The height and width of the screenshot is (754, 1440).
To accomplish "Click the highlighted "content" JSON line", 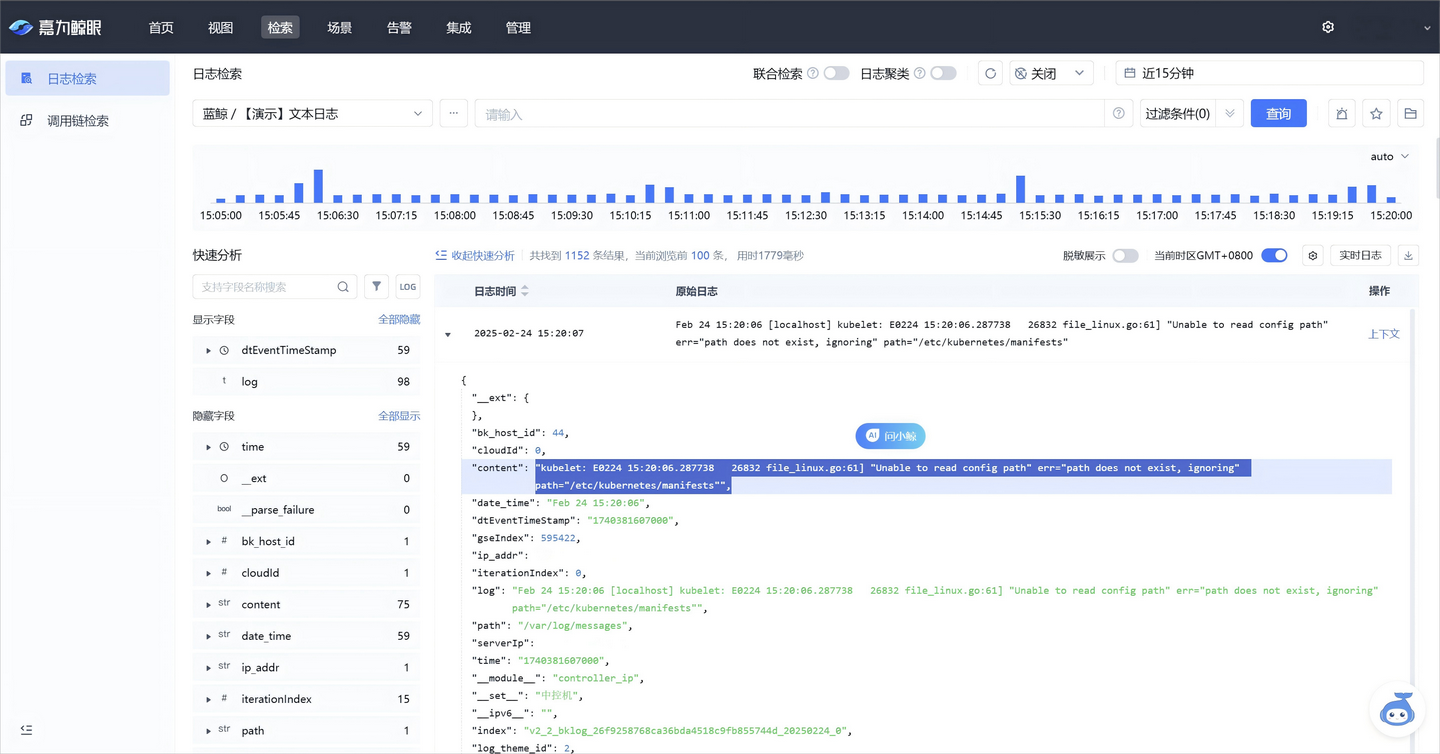I will click(x=926, y=477).
